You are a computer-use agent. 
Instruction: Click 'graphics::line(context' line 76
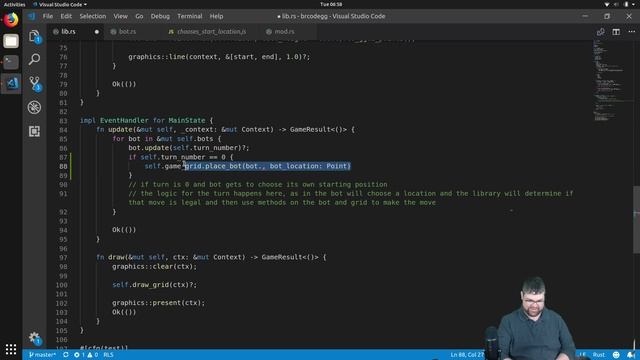[219, 57]
